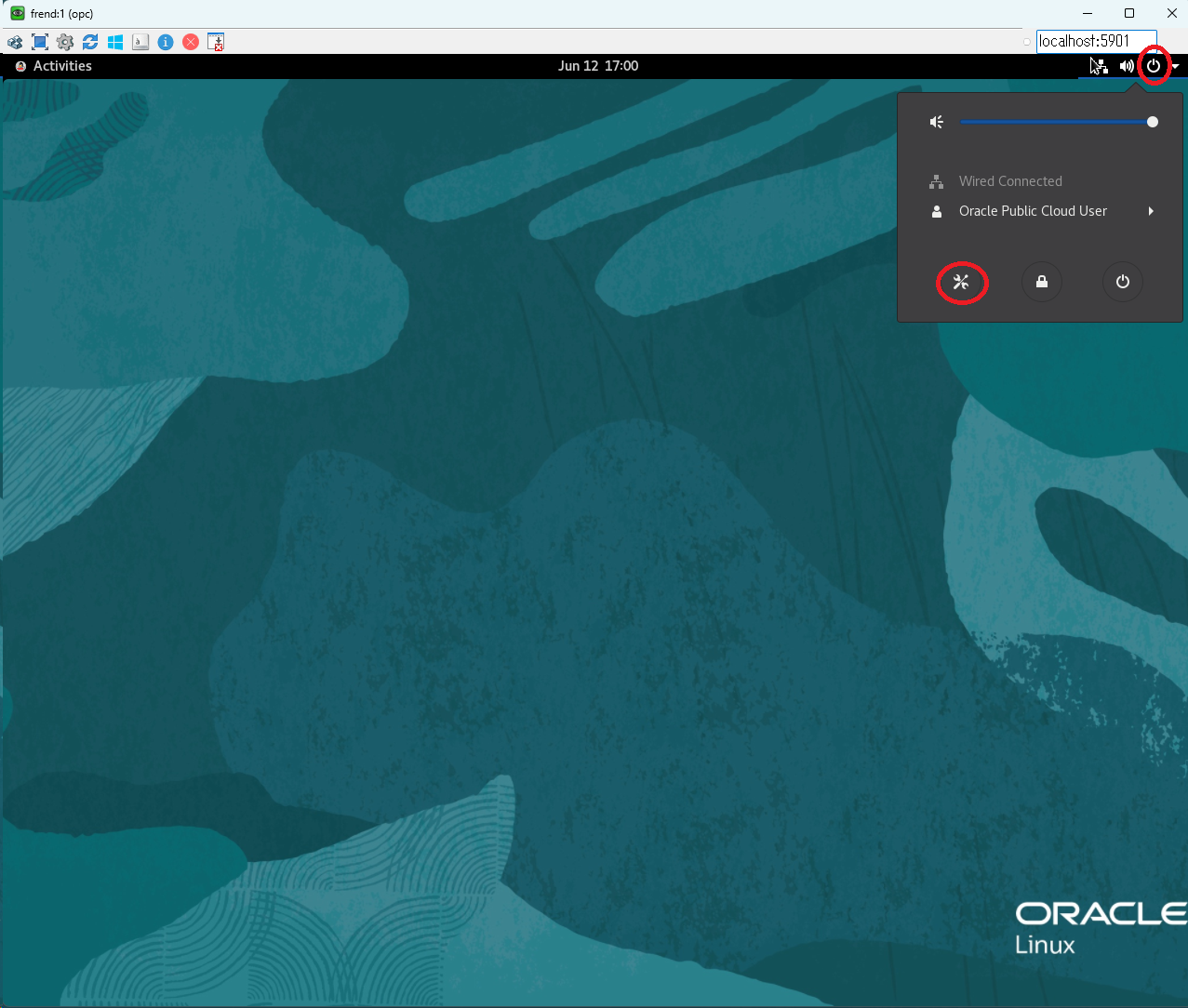Click the new connection icon in VNC toolbar
This screenshot has height=1008, width=1188.
tap(15, 42)
